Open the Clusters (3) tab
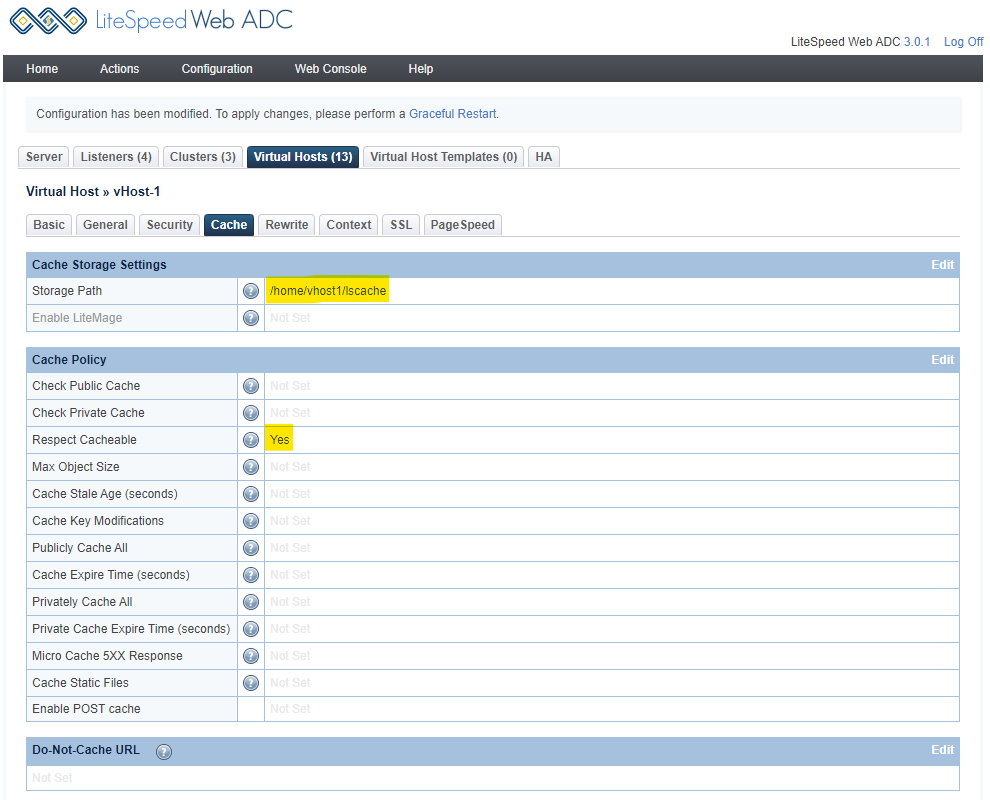Viewport: 990px width, 800px height. point(203,157)
